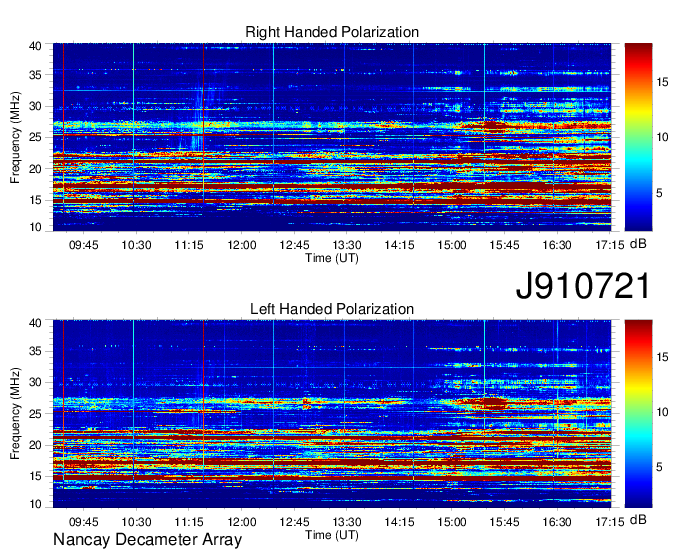Screen dimensions: 680x552
Task: Click 25 MHz tick on Left Handed frequency axis
Action: coord(35,414)
